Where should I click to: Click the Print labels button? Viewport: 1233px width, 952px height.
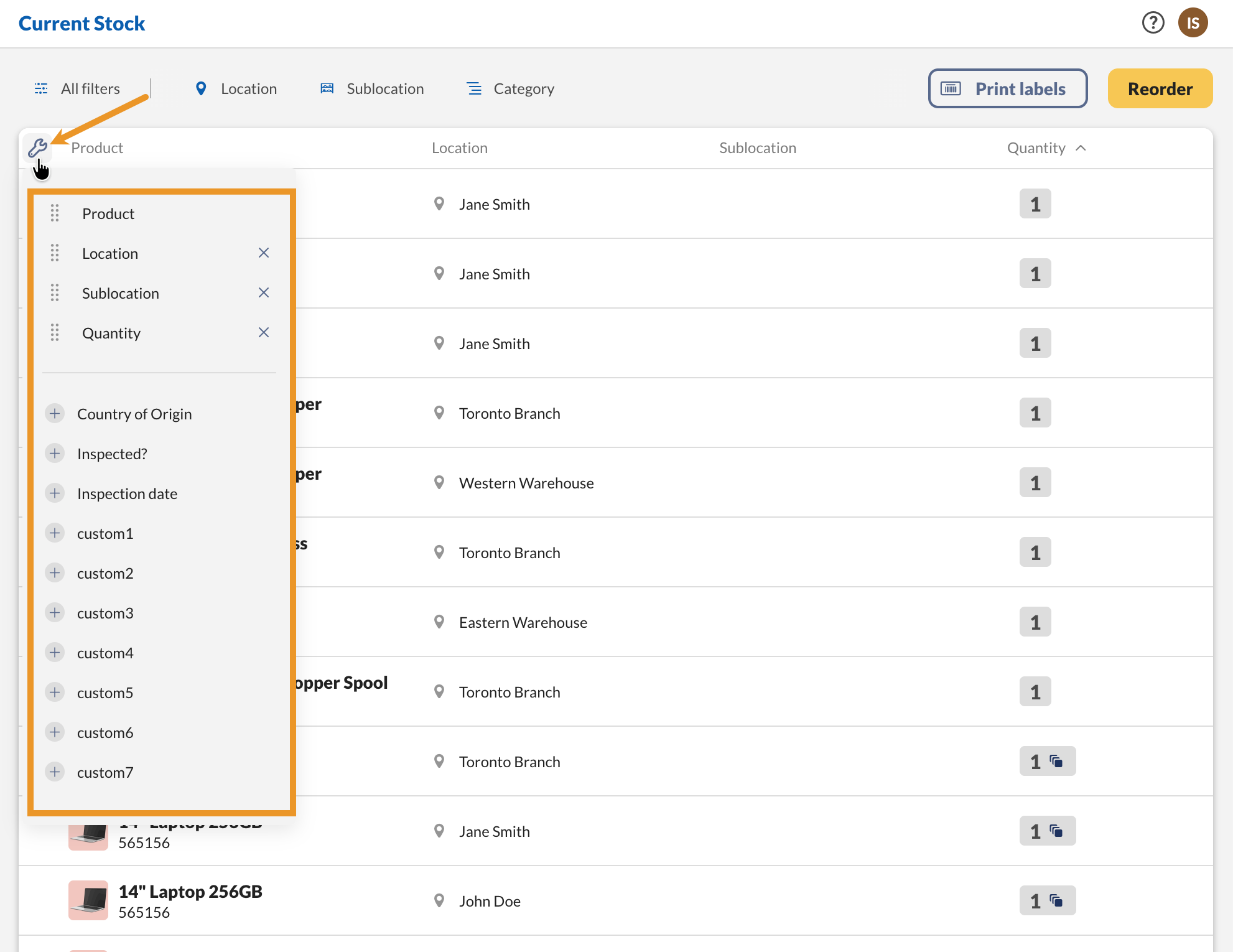(x=1007, y=88)
